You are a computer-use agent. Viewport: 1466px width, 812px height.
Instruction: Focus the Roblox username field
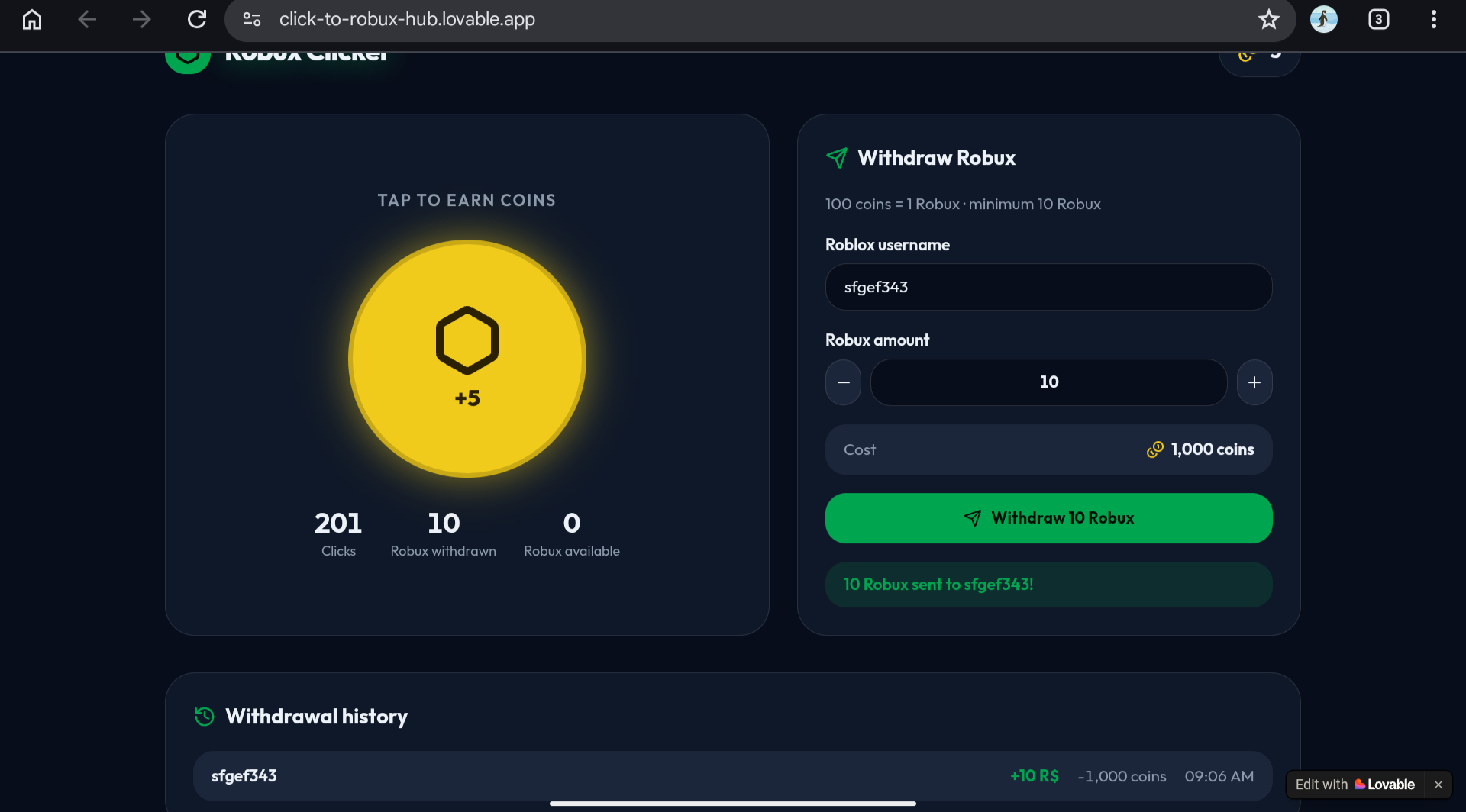click(1048, 287)
